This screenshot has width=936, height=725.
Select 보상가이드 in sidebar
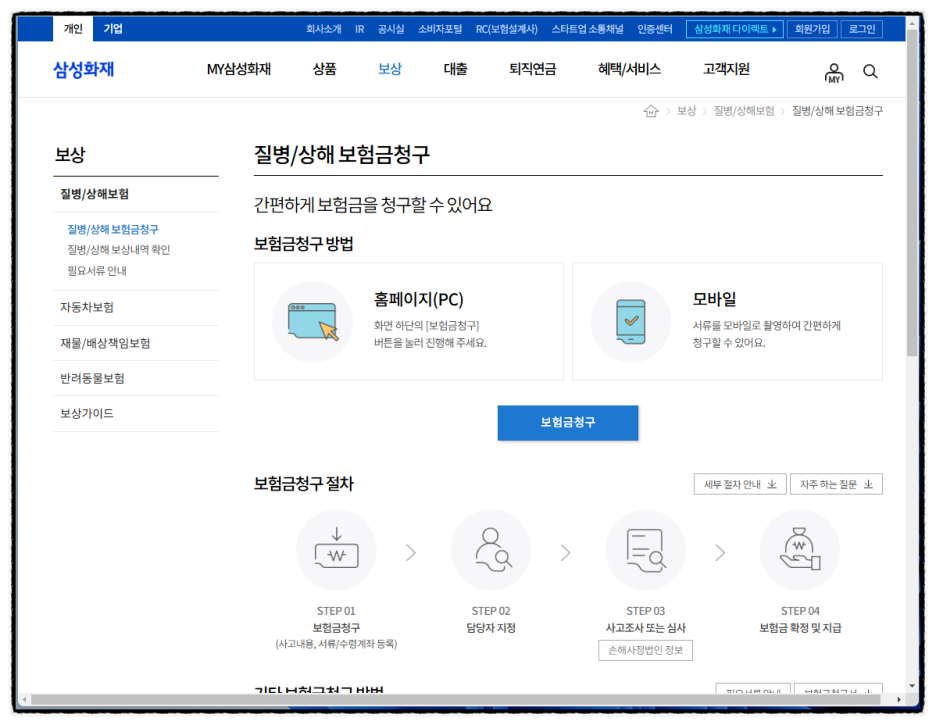87,414
